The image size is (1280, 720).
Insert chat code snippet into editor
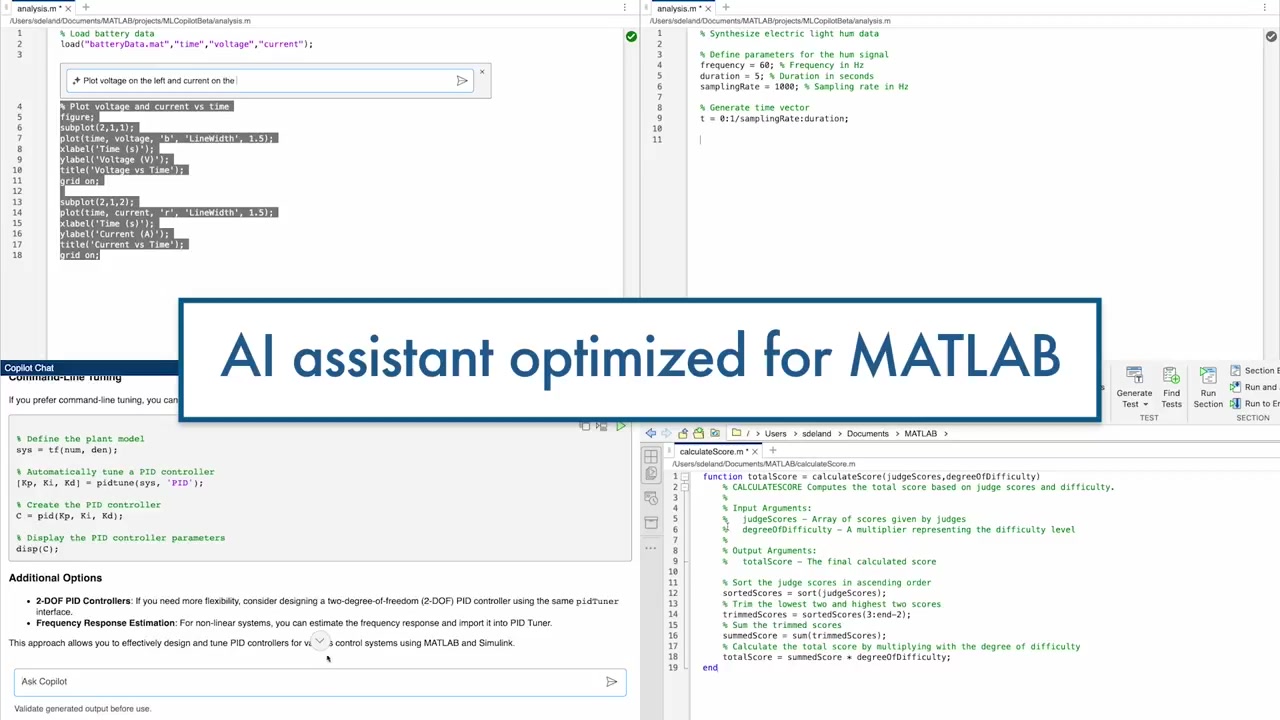[x=601, y=427]
